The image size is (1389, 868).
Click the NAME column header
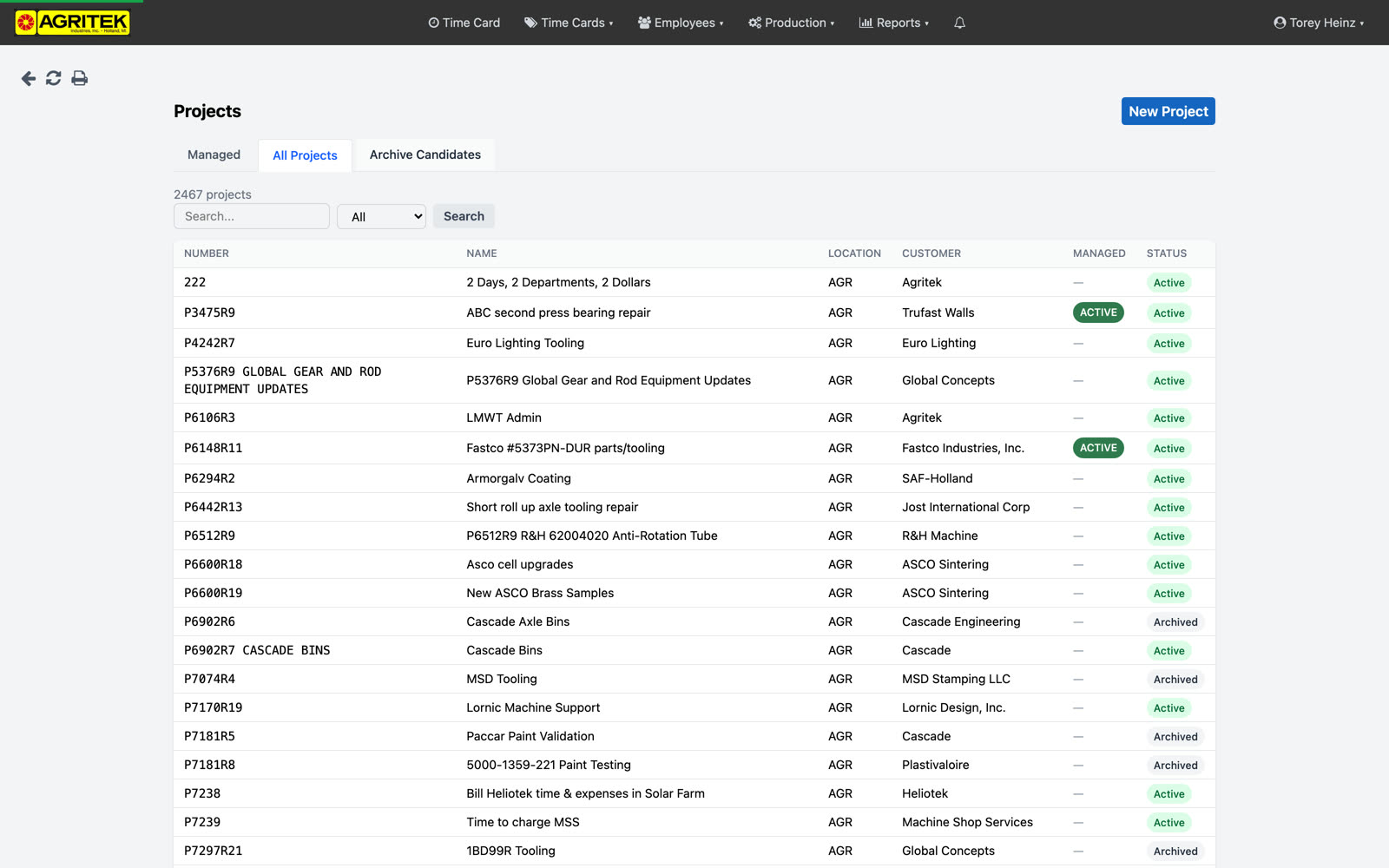tap(482, 253)
